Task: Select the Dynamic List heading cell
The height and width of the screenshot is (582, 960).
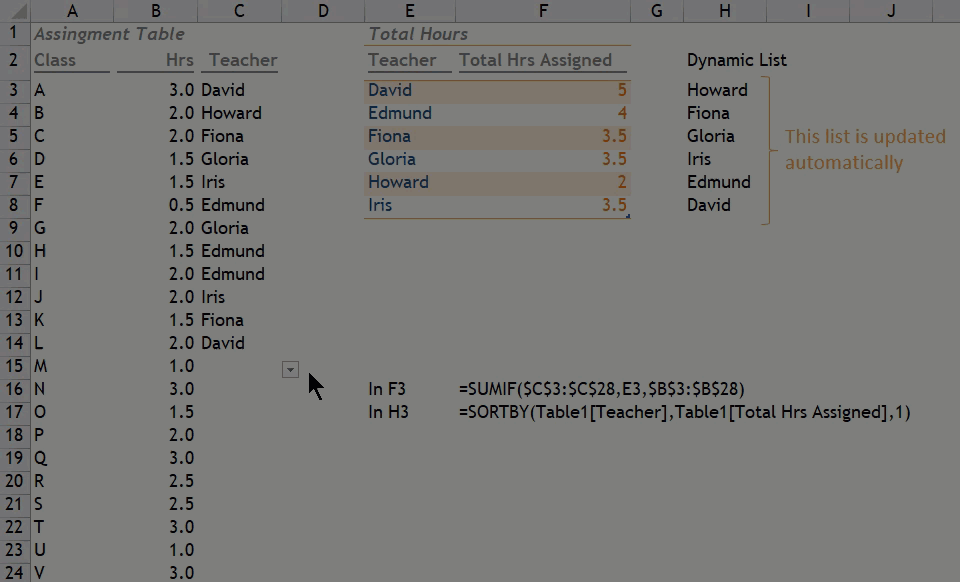Action: coord(736,60)
